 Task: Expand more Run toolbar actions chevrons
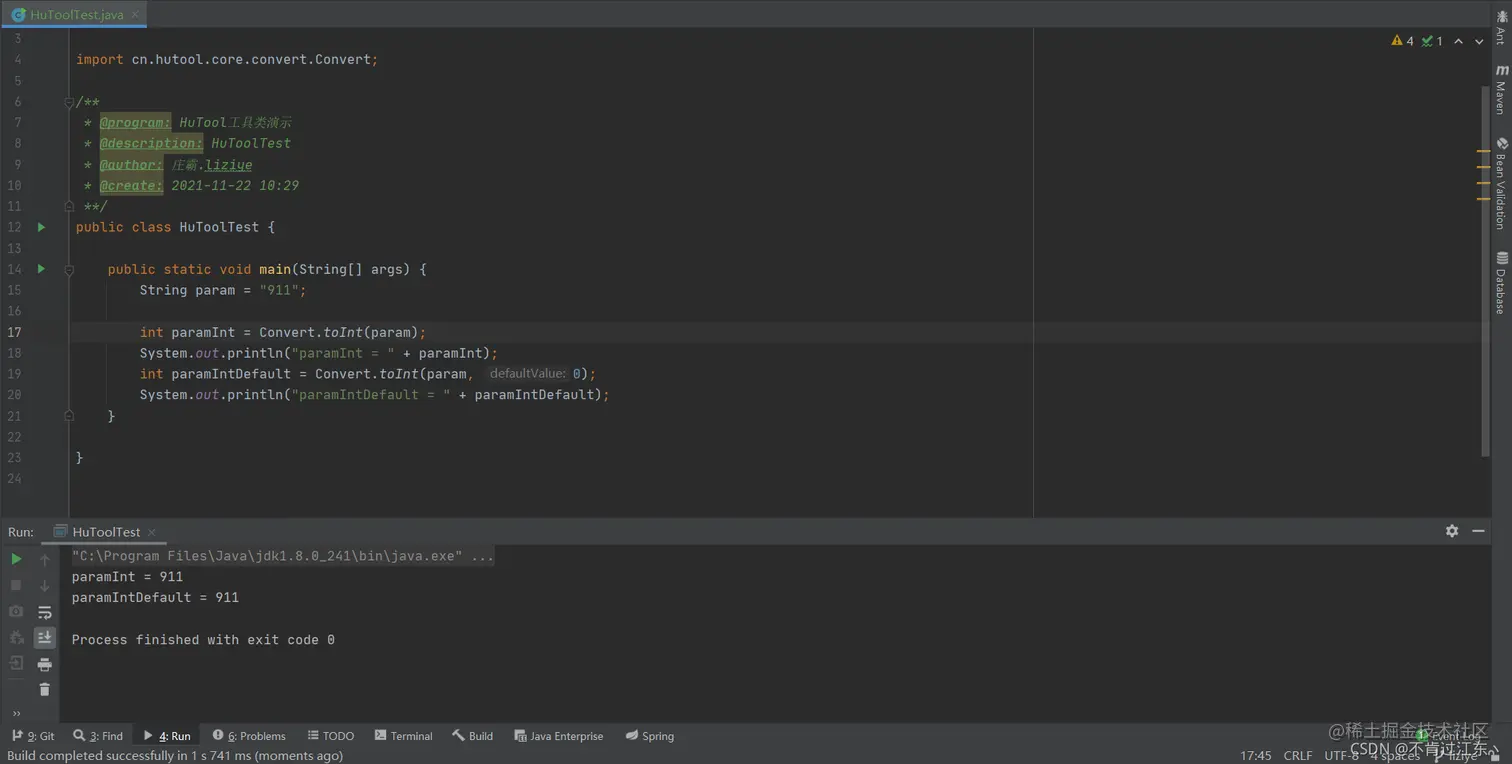(x=16, y=713)
